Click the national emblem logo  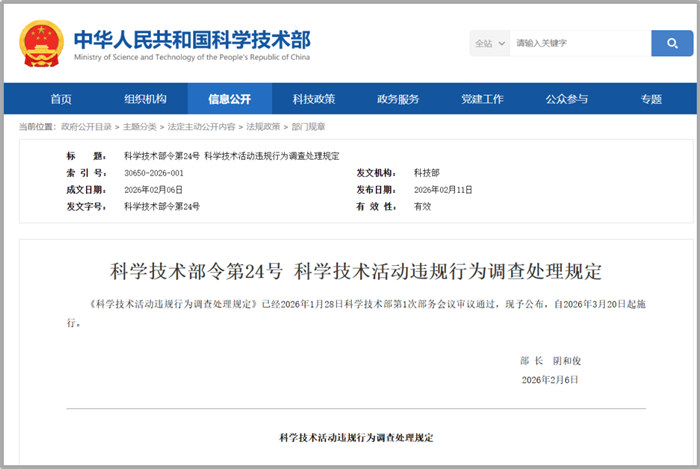point(41,43)
